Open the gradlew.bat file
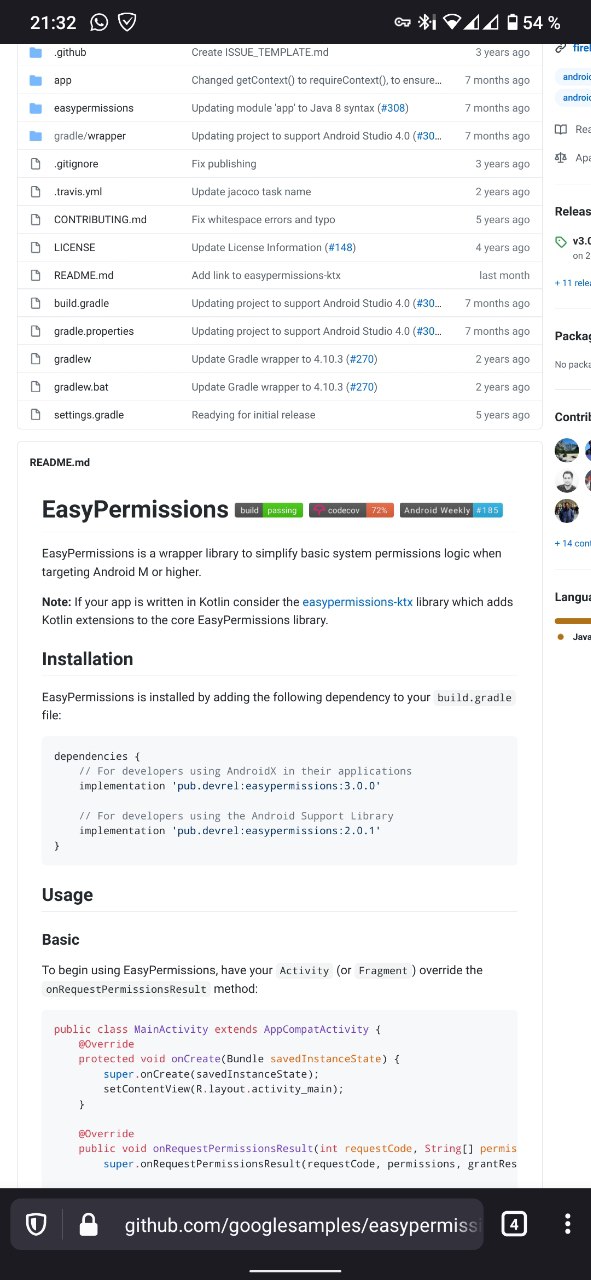The height and width of the screenshot is (1280, 591). (81, 387)
